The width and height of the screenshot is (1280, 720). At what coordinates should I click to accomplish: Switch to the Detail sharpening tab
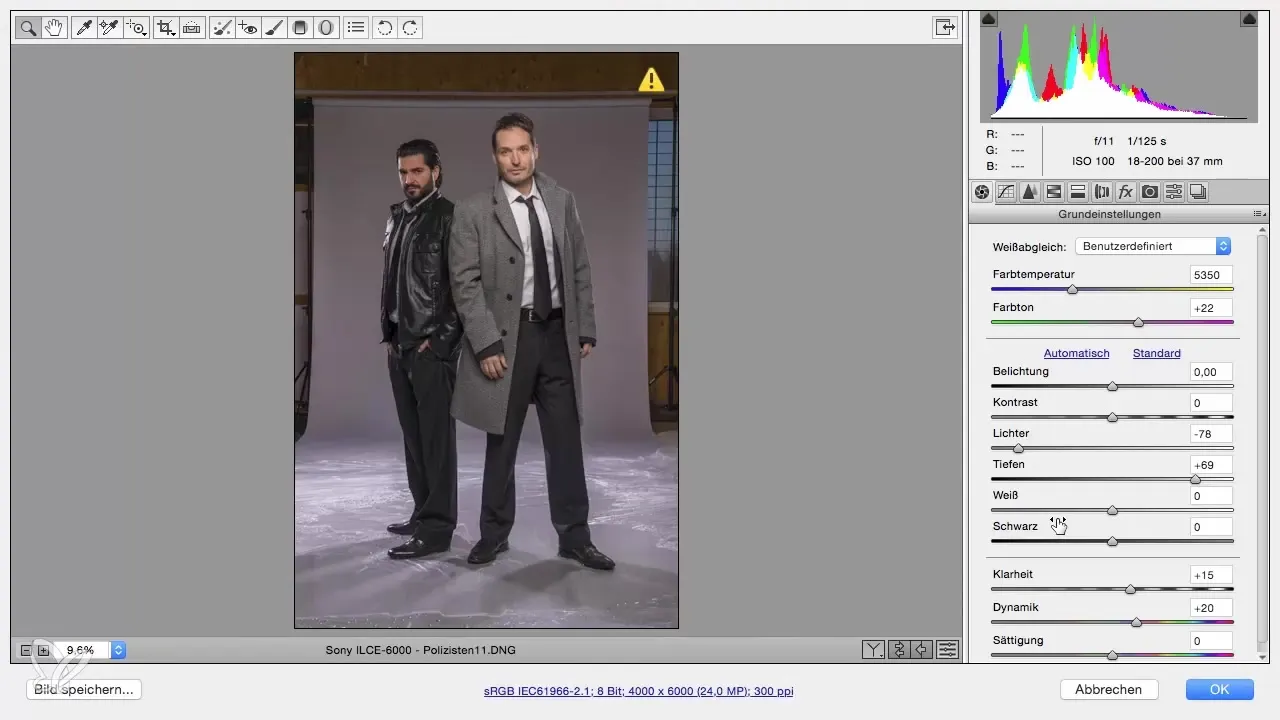[x=1030, y=192]
